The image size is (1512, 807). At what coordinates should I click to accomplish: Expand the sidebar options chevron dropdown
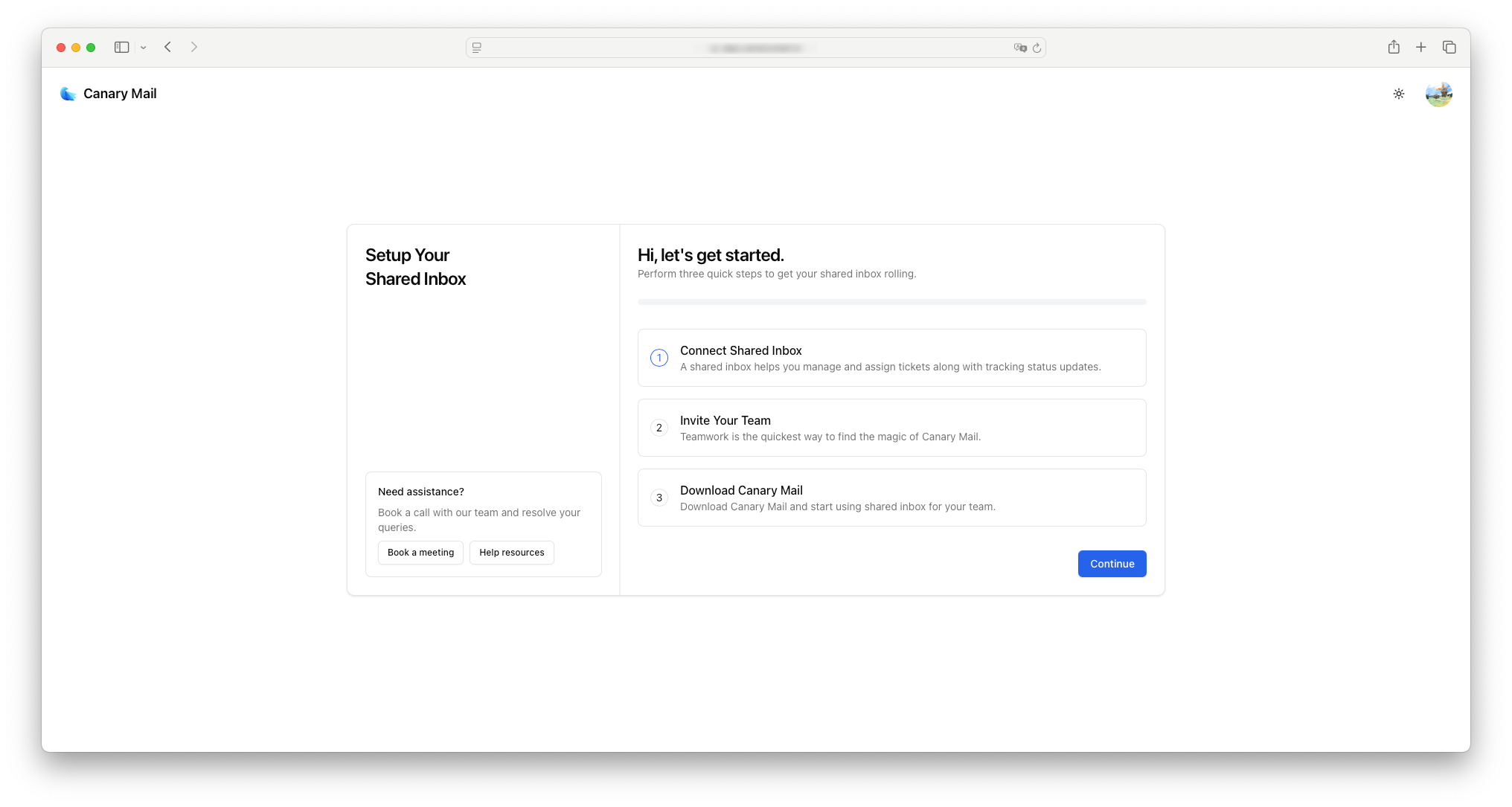tap(143, 48)
